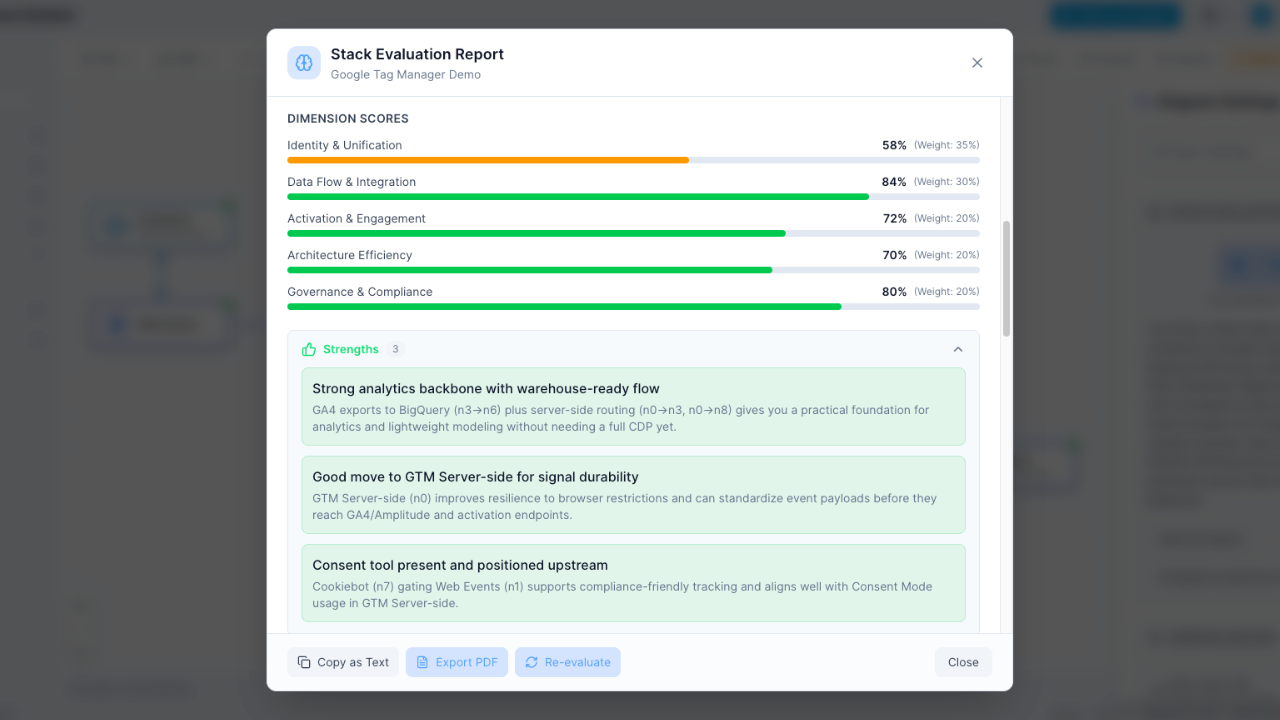
Task: Select the strength card about strong analytics backbone
Action: click(633, 407)
